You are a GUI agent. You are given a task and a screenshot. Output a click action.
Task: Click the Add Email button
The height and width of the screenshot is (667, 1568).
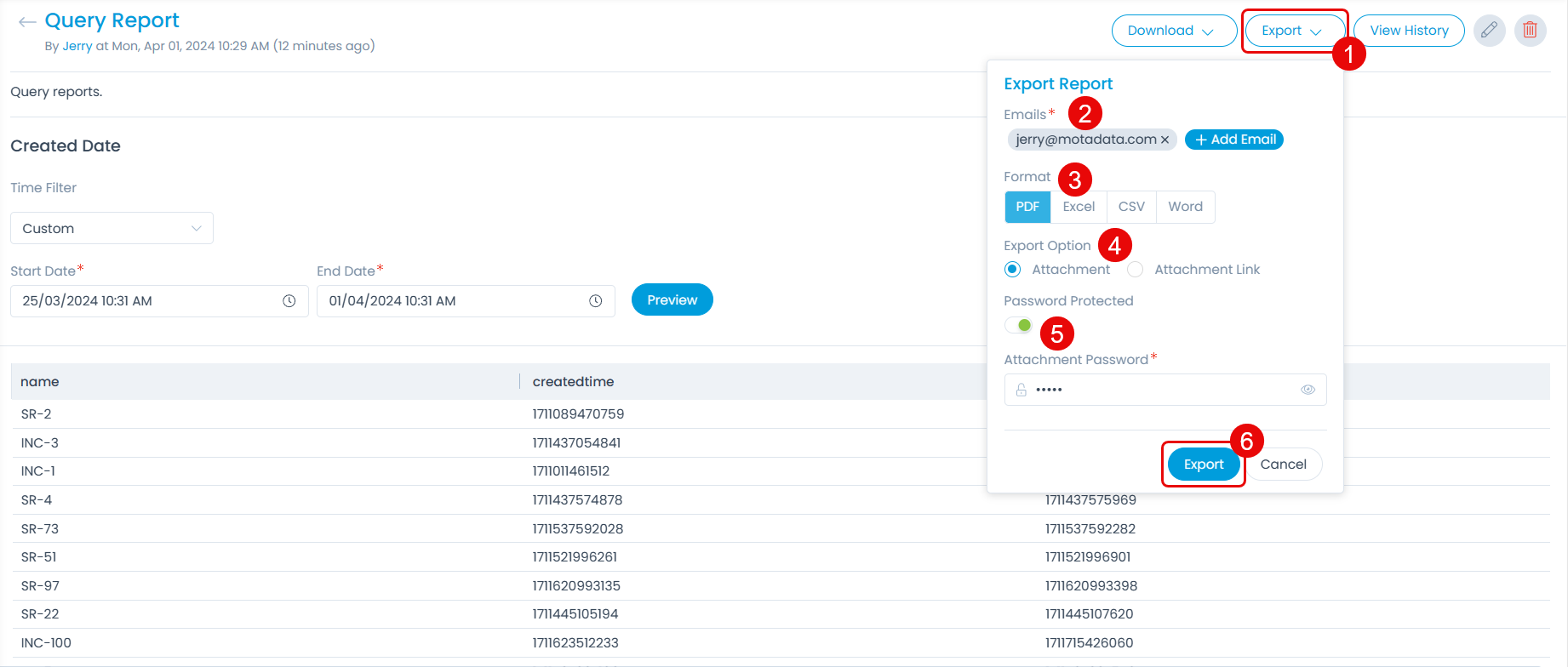1234,140
